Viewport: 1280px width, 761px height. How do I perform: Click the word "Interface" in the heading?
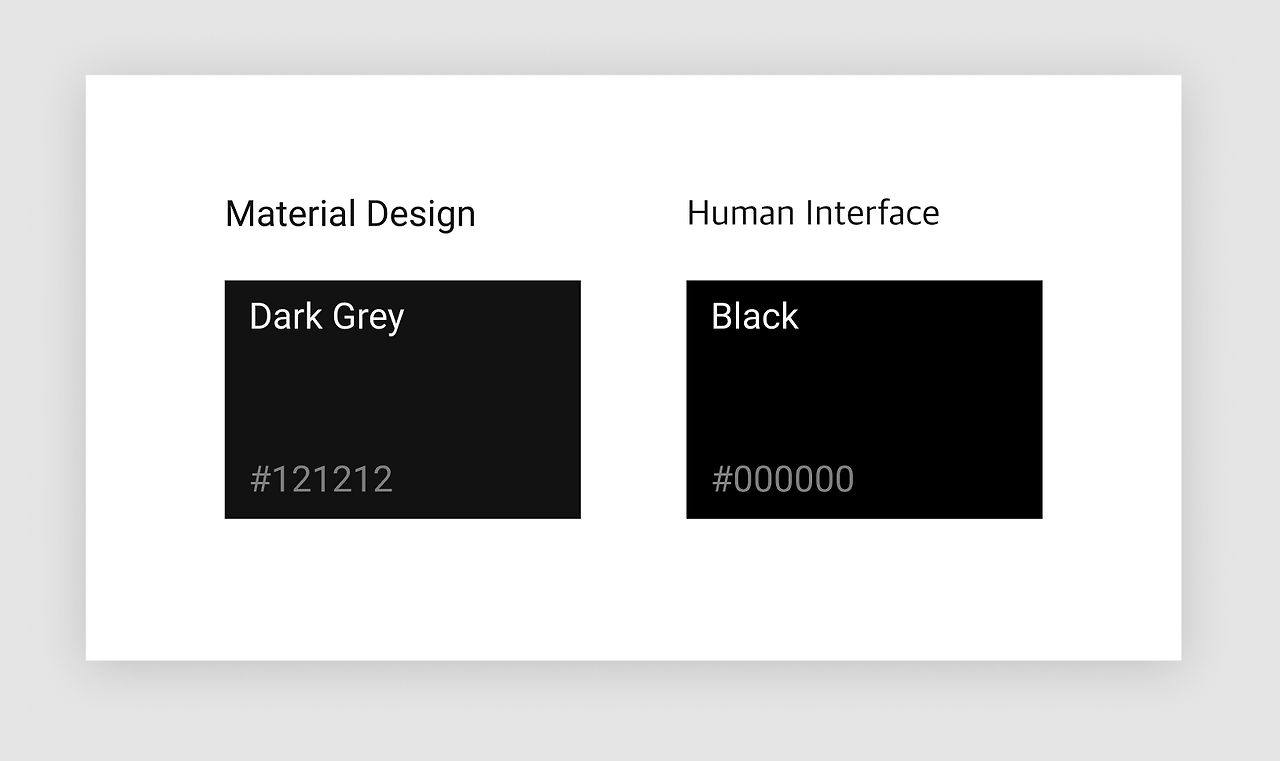pyautogui.click(x=873, y=213)
